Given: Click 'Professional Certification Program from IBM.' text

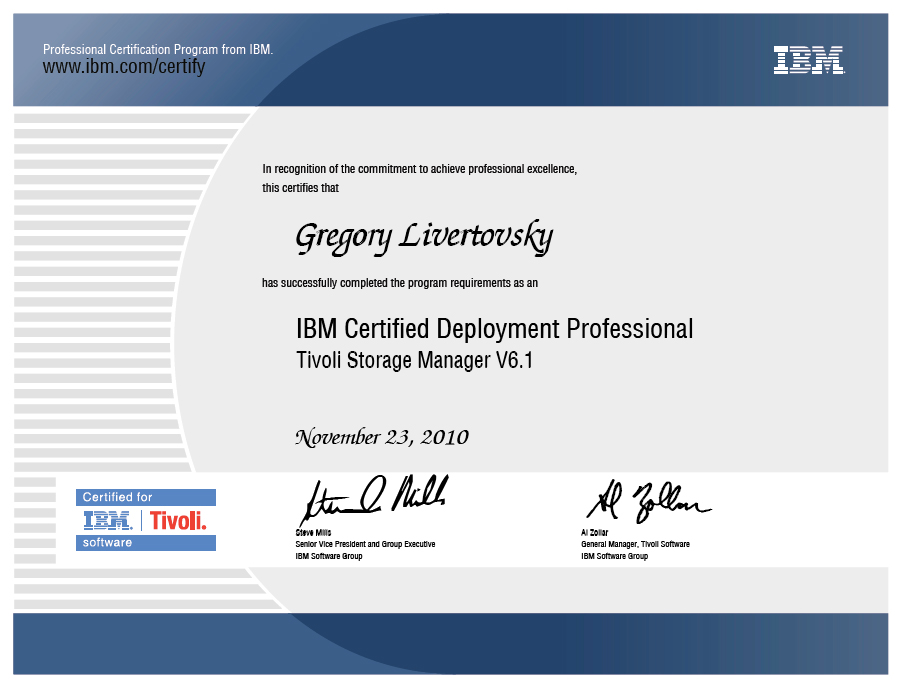Looking at the screenshot, I should pos(158,49).
